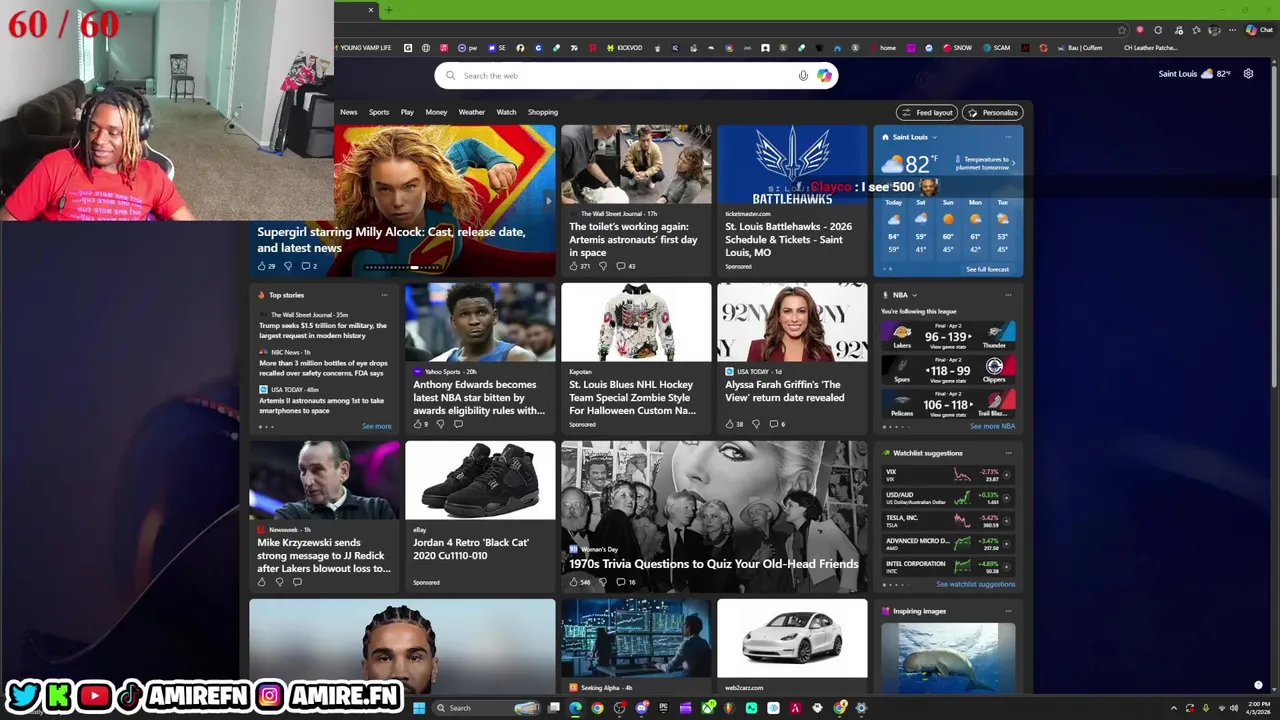Click in the Search the web field

pyautogui.click(x=636, y=75)
